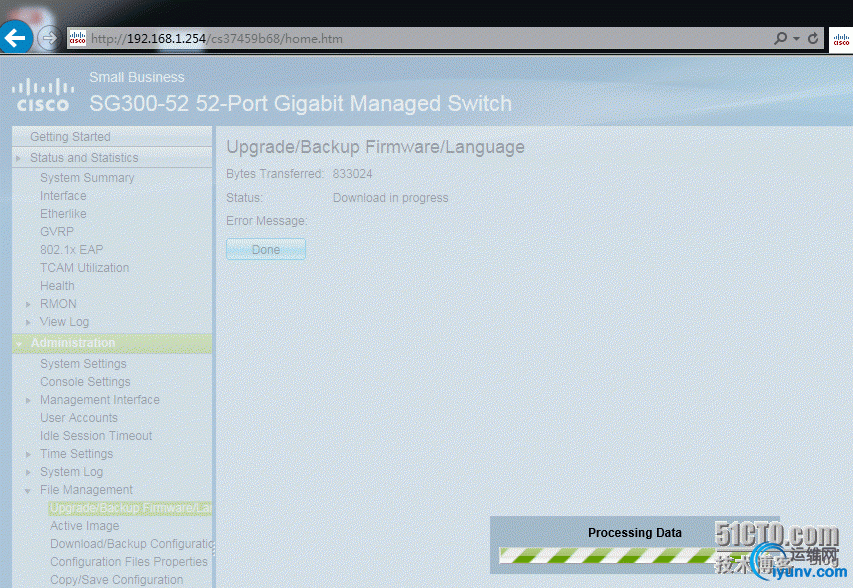Expand Time Settings tree arrow

pos(28,455)
